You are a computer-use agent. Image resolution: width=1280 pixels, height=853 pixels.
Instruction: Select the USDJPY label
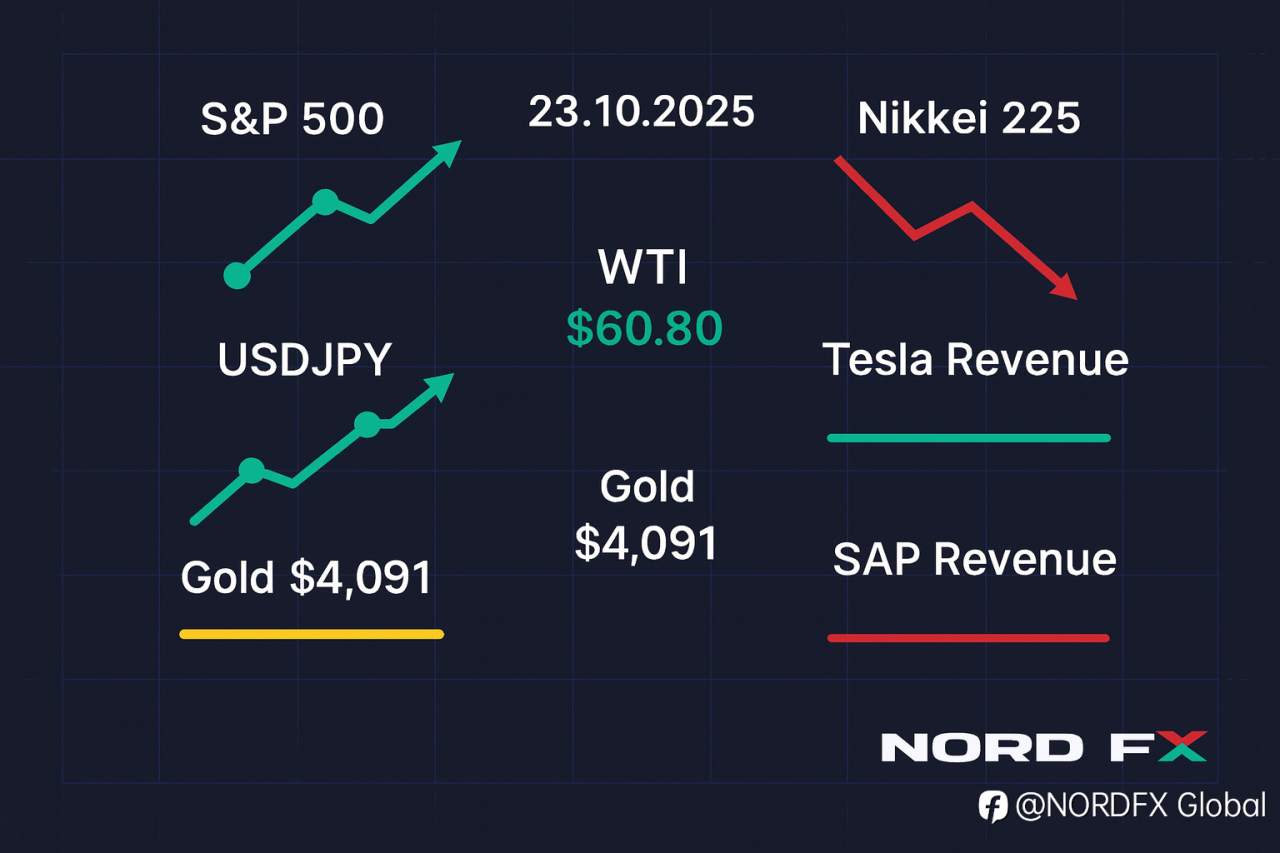click(x=304, y=360)
